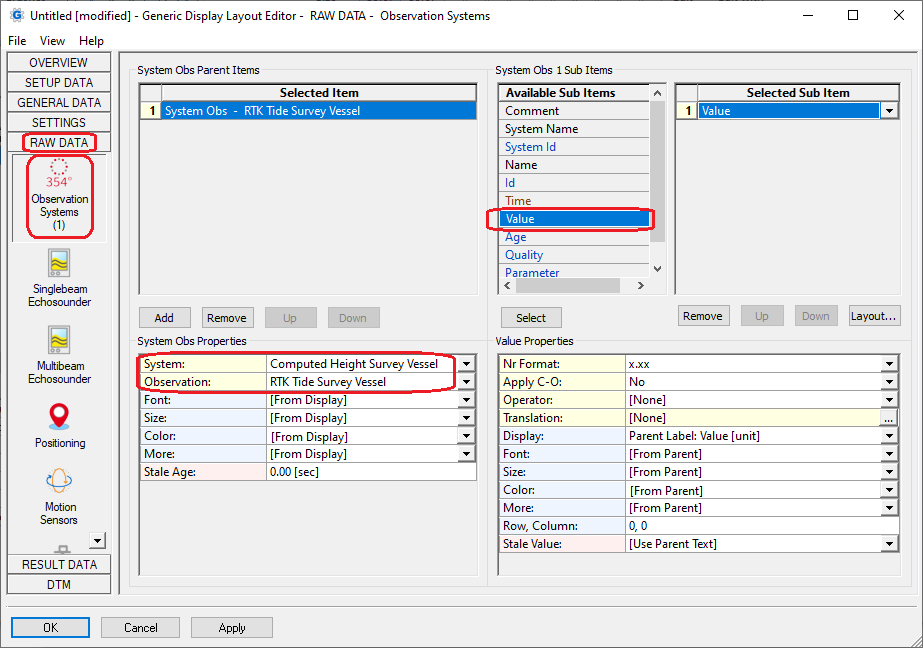The width and height of the screenshot is (923, 648).
Task: Open the View menu
Action: click(52, 41)
